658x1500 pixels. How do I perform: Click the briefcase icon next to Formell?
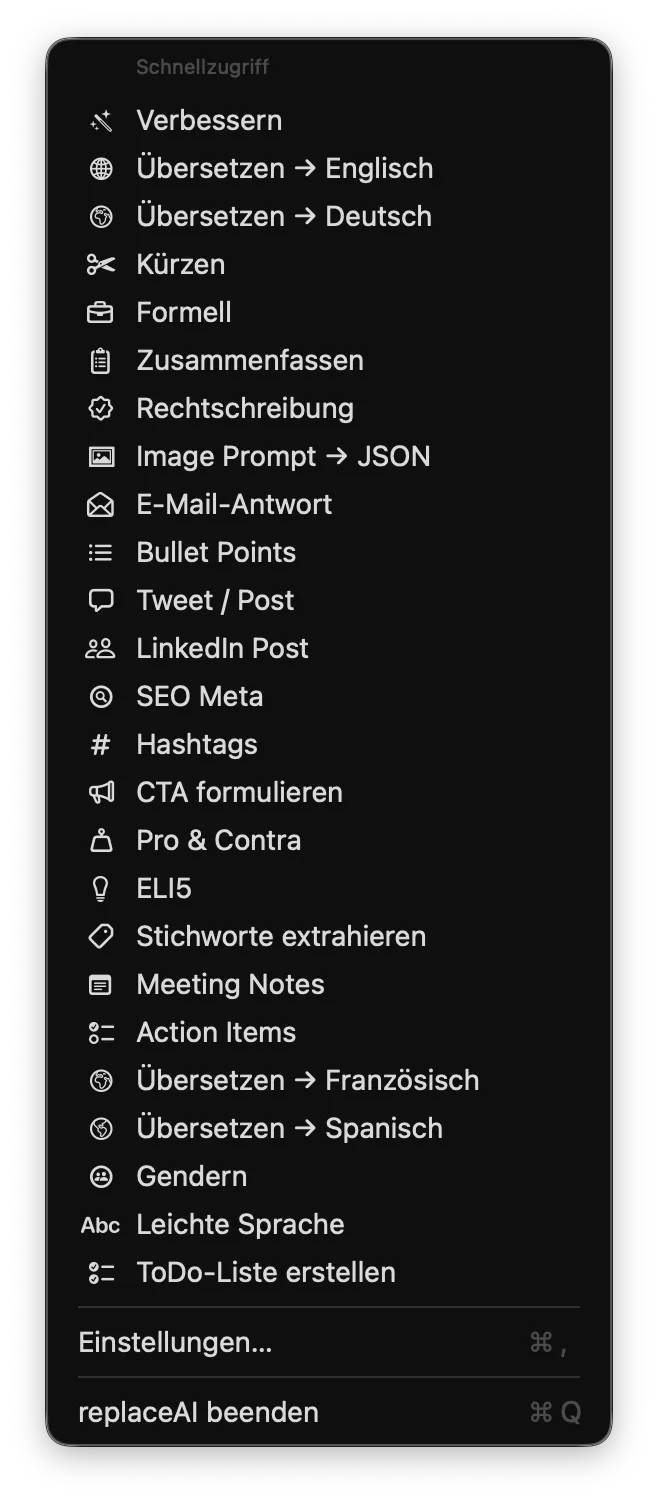click(100, 312)
